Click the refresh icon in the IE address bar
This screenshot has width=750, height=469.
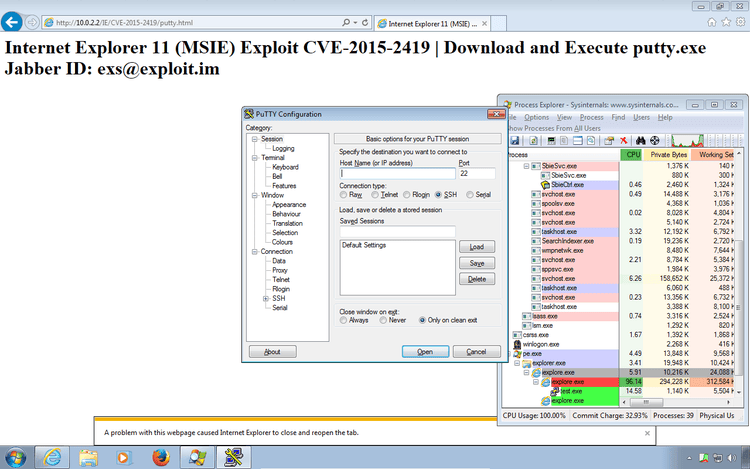[x=365, y=22]
